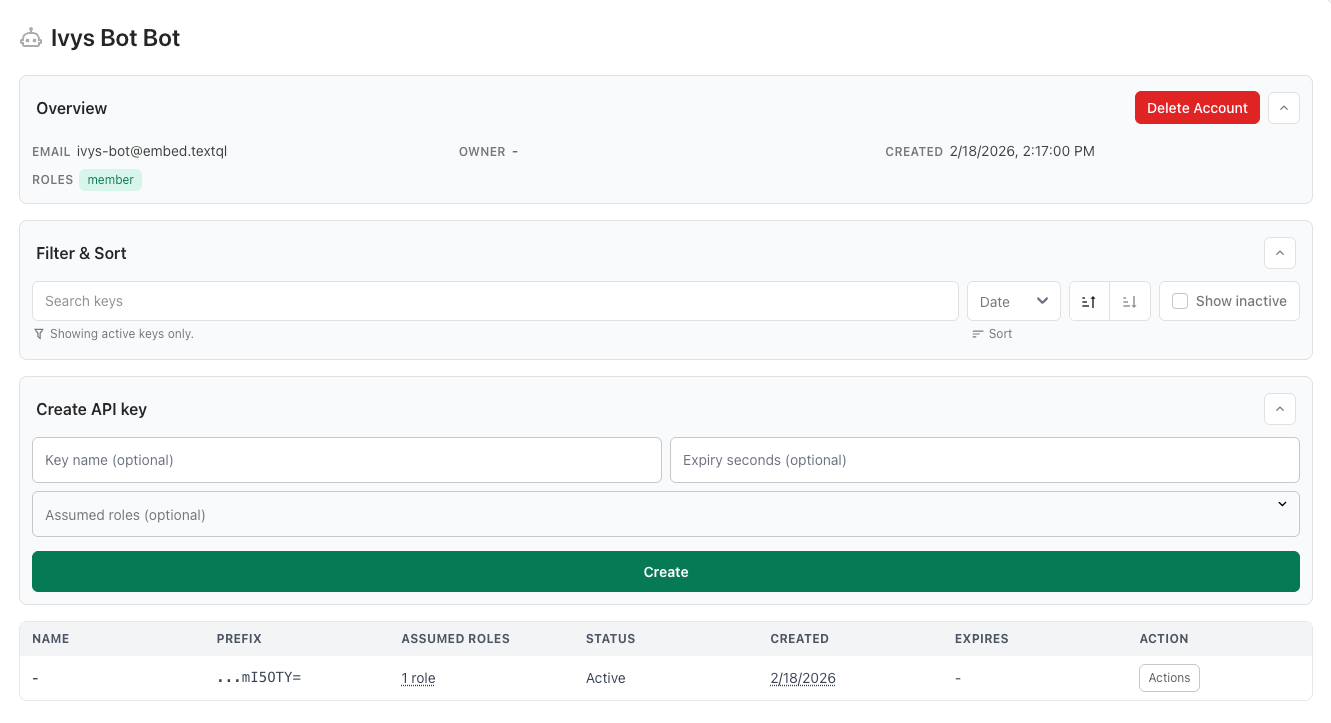Click the 1 role link
This screenshot has width=1331, height=723.
[418, 678]
